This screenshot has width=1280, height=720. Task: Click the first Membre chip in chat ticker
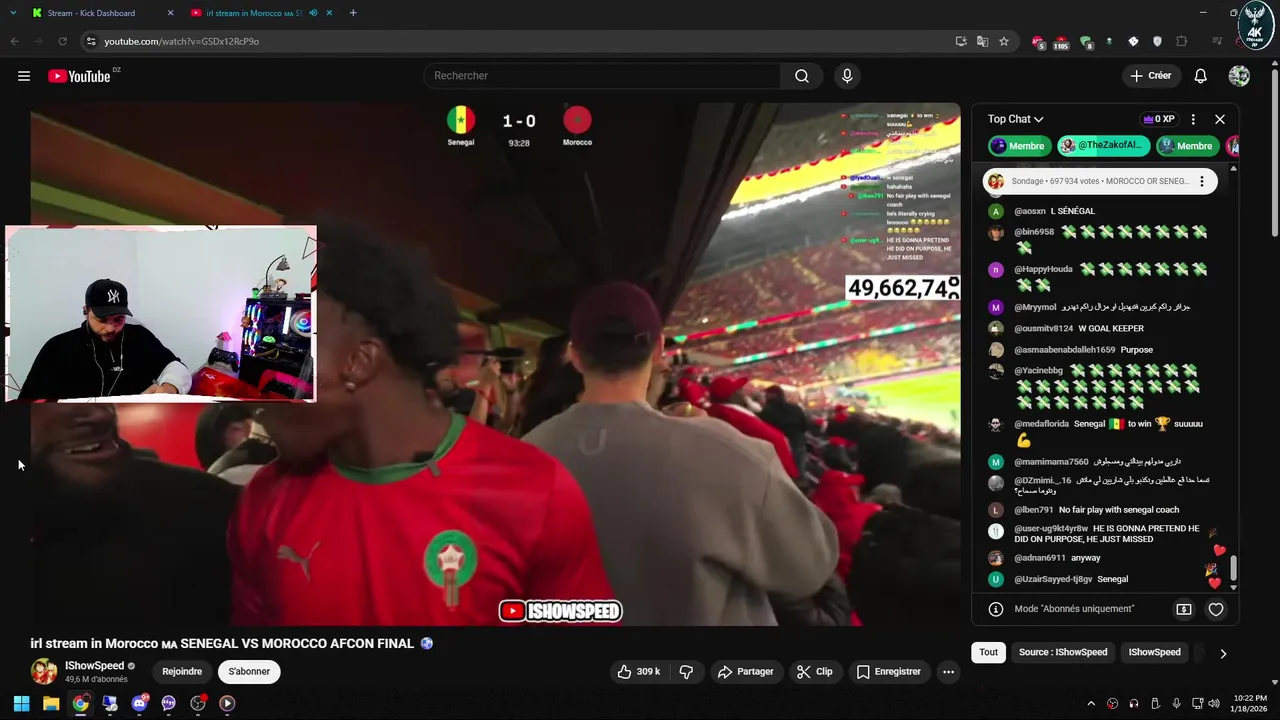click(1020, 146)
